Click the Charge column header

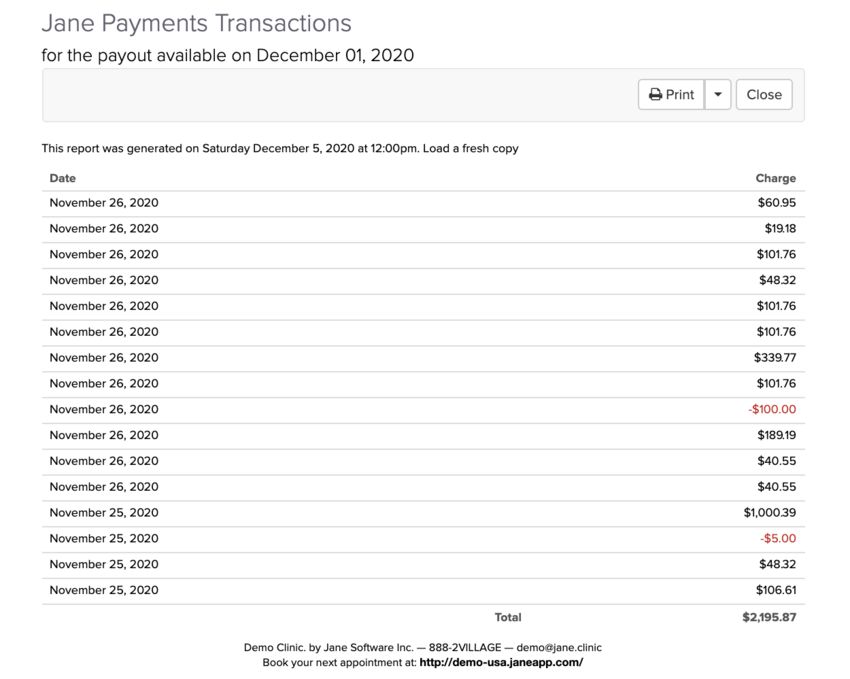click(775, 178)
